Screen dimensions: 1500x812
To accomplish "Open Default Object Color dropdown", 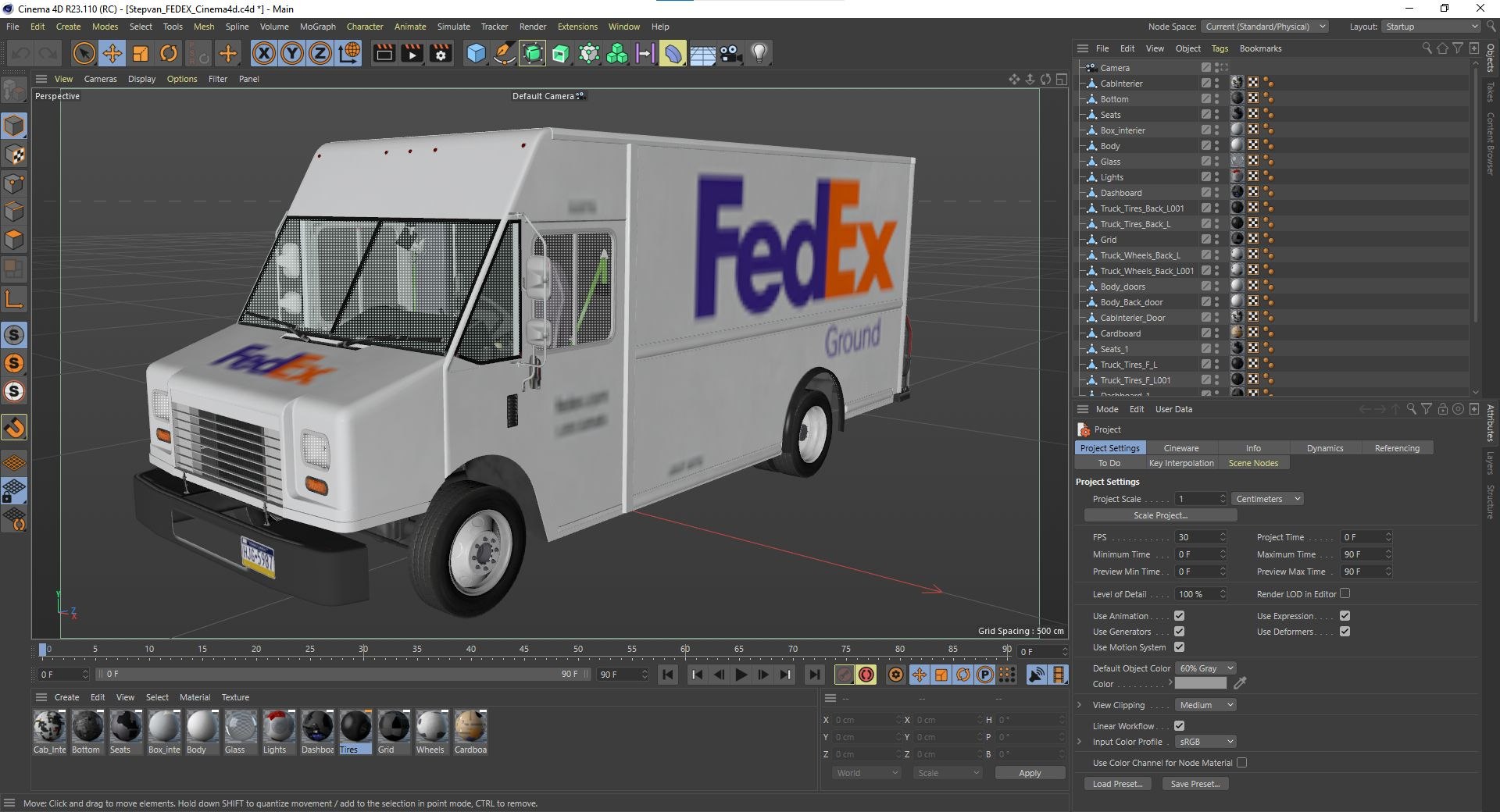I will pyautogui.click(x=1205, y=668).
